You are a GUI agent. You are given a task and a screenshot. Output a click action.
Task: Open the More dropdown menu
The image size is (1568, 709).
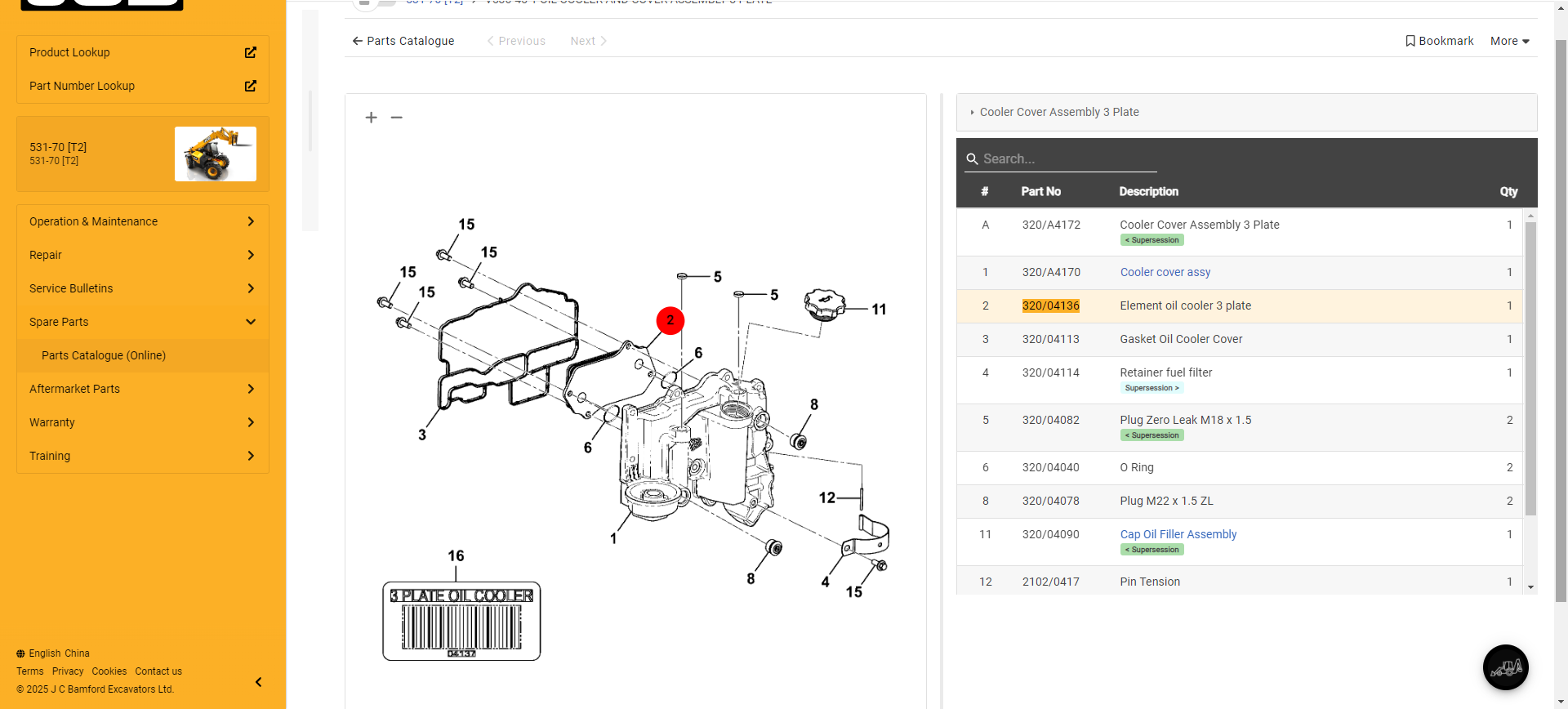(x=1509, y=41)
